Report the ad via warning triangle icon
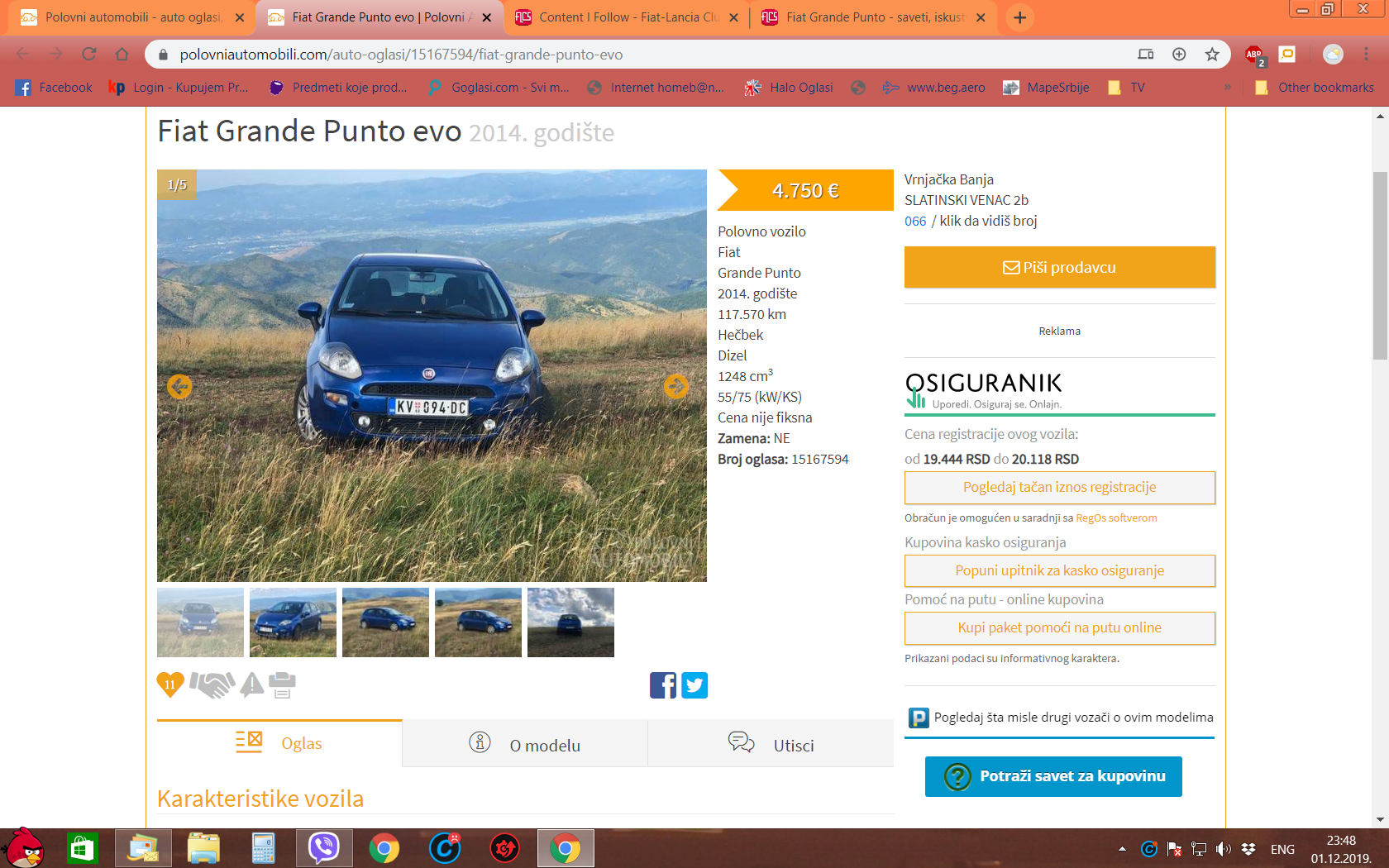This screenshot has height=868, width=1389. (x=252, y=684)
